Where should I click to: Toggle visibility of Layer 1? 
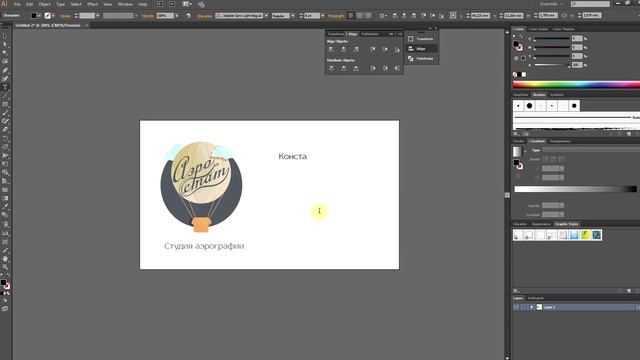point(516,307)
